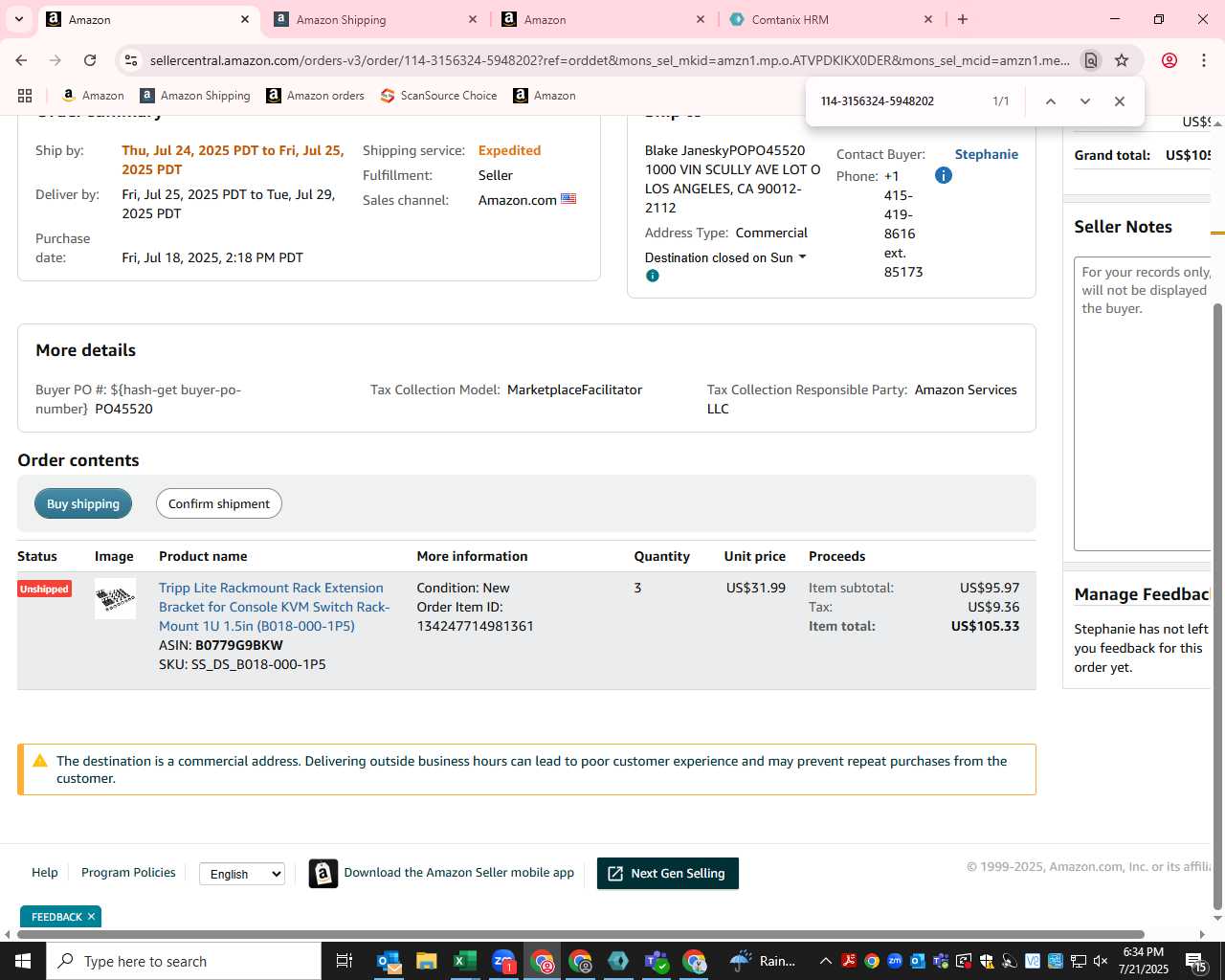Click the taskbar clock showing 6:34 PM
Image resolution: width=1225 pixels, height=980 pixels.
coord(1143,961)
